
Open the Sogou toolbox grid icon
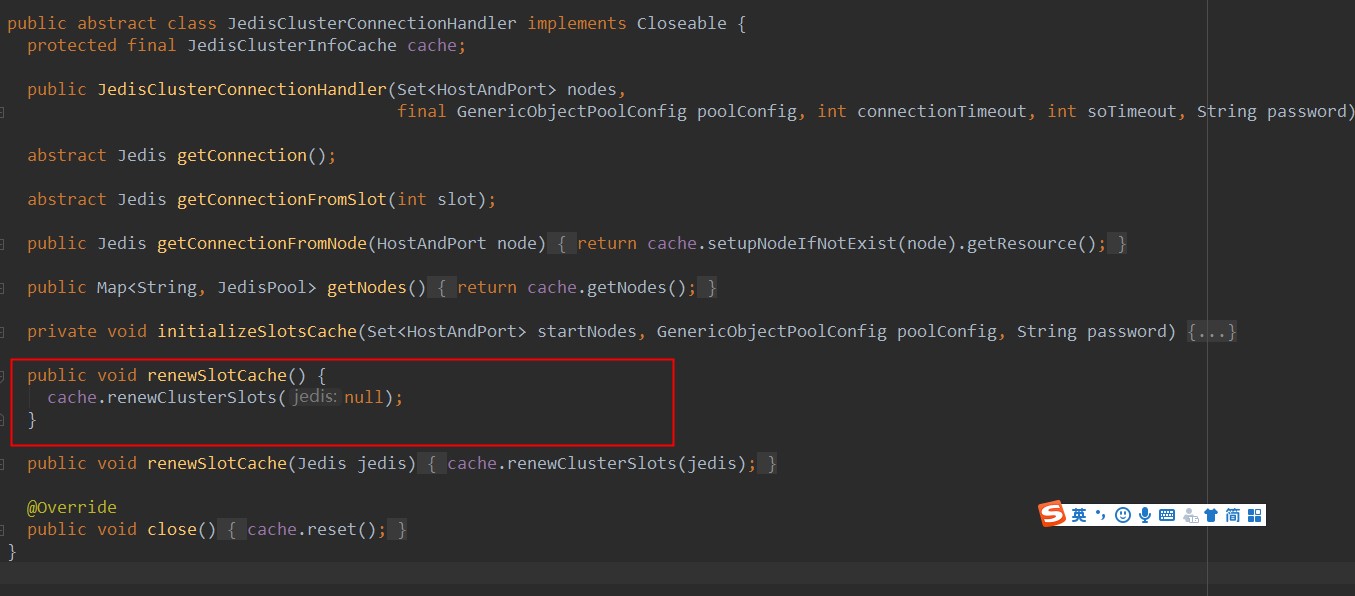(x=1255, y=515)
